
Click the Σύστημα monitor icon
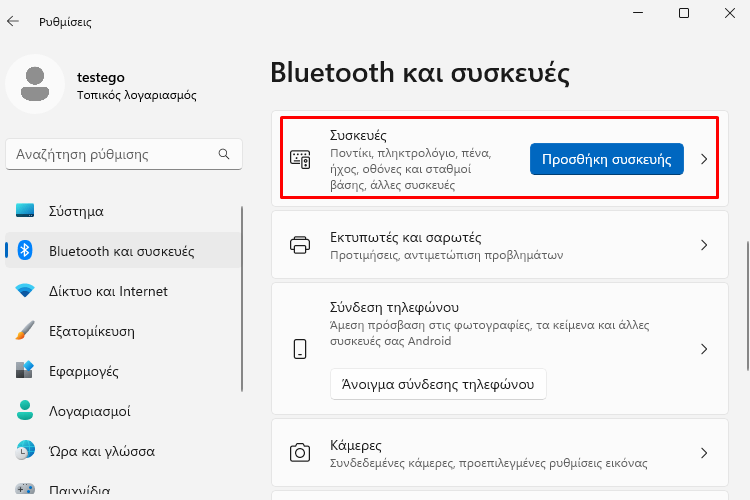point(25,211)
